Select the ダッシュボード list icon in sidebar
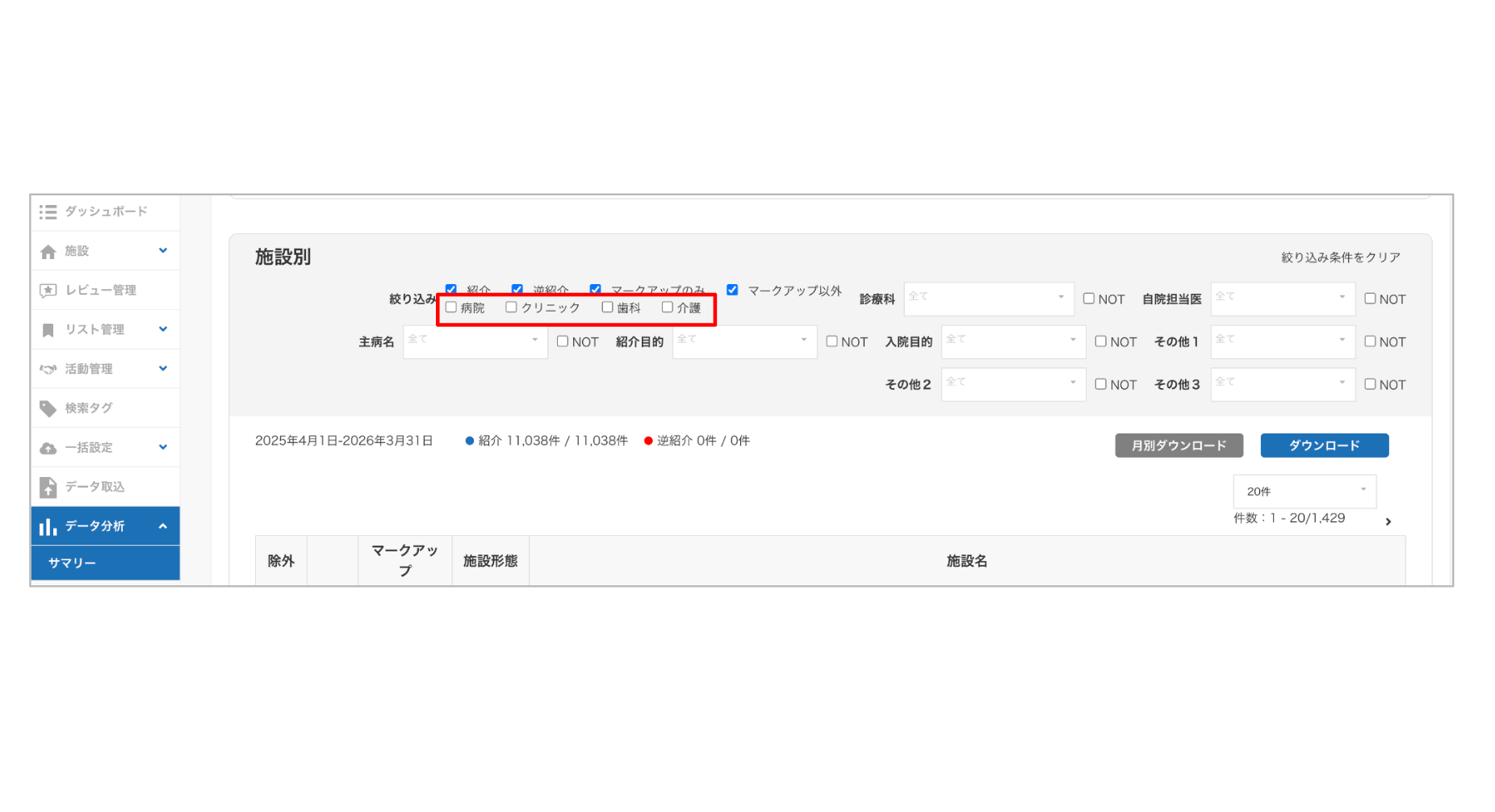Viewport: 1495px width, 812px height. pos(48,212)
